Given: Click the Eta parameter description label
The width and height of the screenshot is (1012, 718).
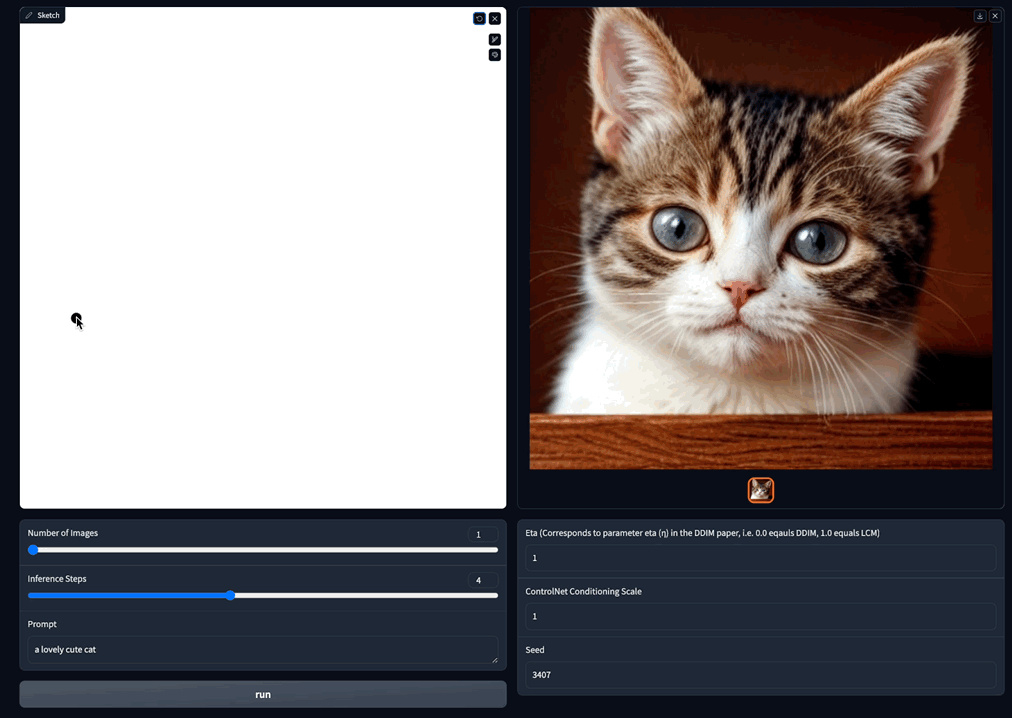Looking at the screenshot, I should coord(702,533).
